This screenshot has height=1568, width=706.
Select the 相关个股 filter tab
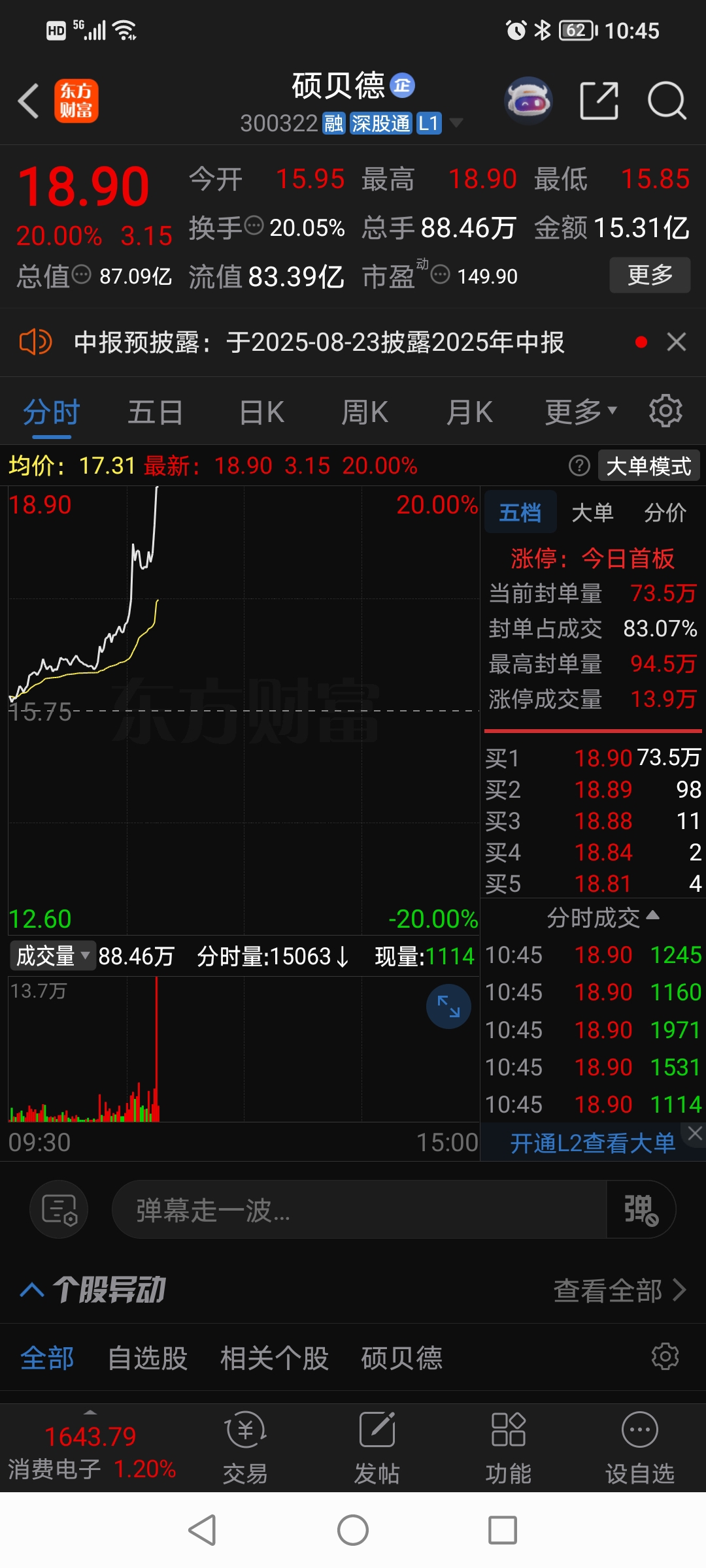point(275,1358)
